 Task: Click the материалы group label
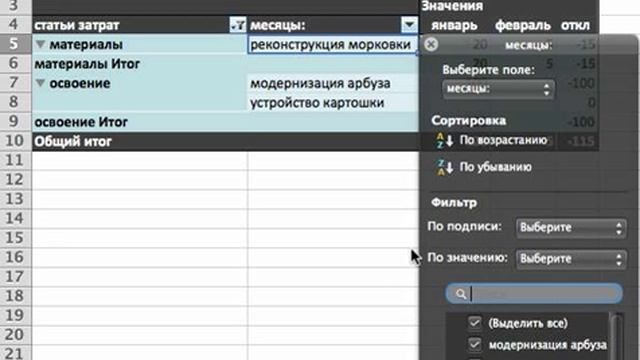tap(86, 44)
